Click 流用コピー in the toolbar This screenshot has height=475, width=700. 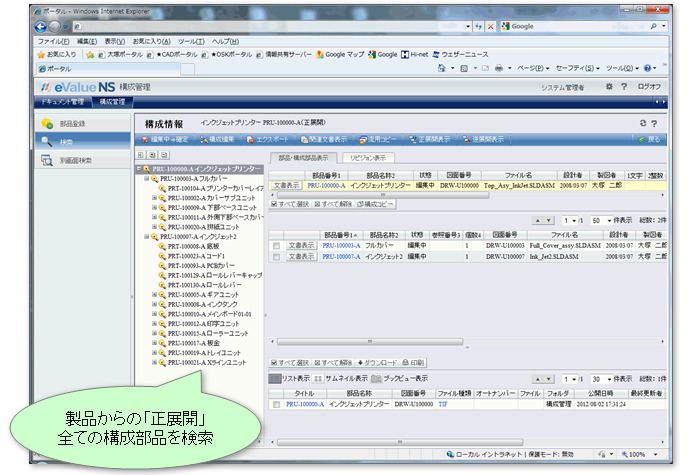coord(378,140)
